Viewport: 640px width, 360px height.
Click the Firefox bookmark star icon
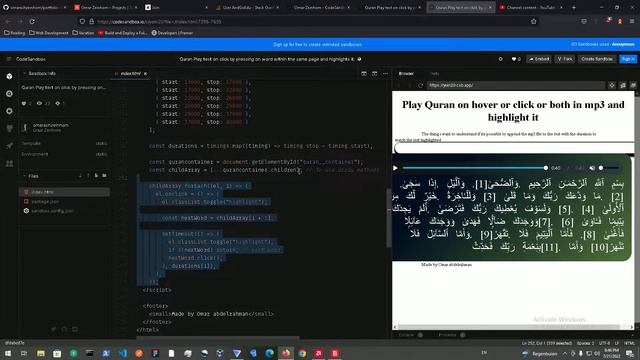point(533,21)
